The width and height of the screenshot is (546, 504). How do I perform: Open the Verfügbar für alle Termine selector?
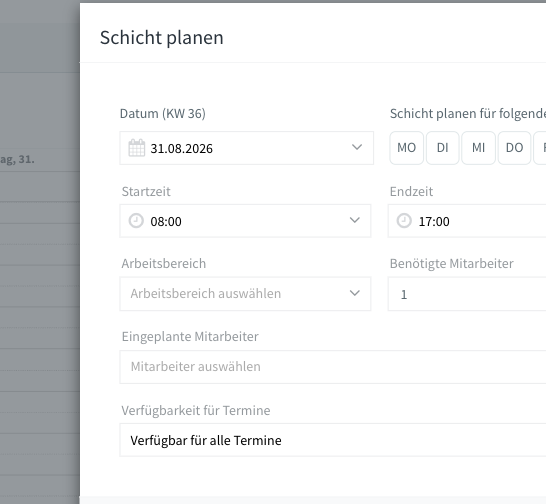[333, 440]
